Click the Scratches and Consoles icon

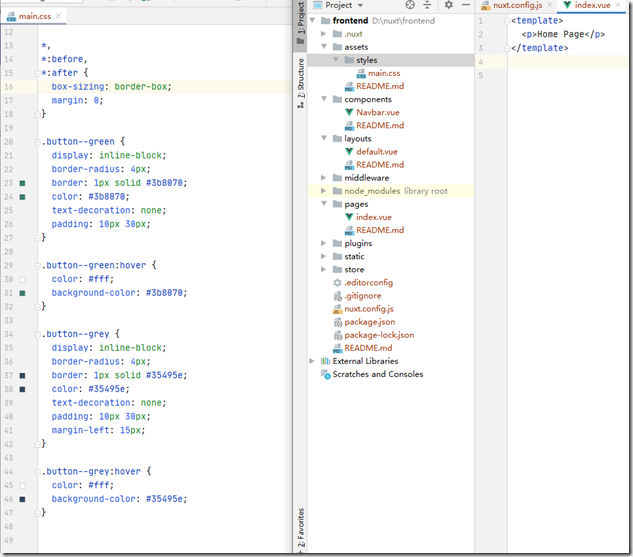point(325,375)
